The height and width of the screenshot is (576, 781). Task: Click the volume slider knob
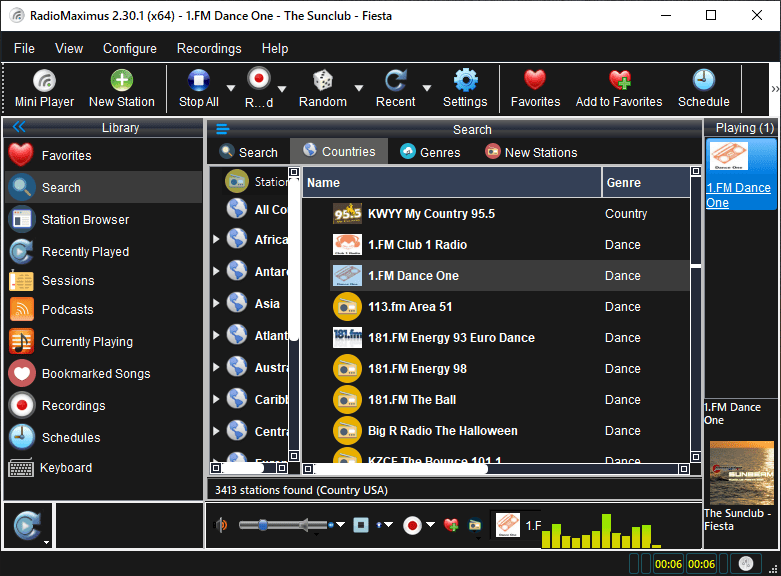point(263,525)
